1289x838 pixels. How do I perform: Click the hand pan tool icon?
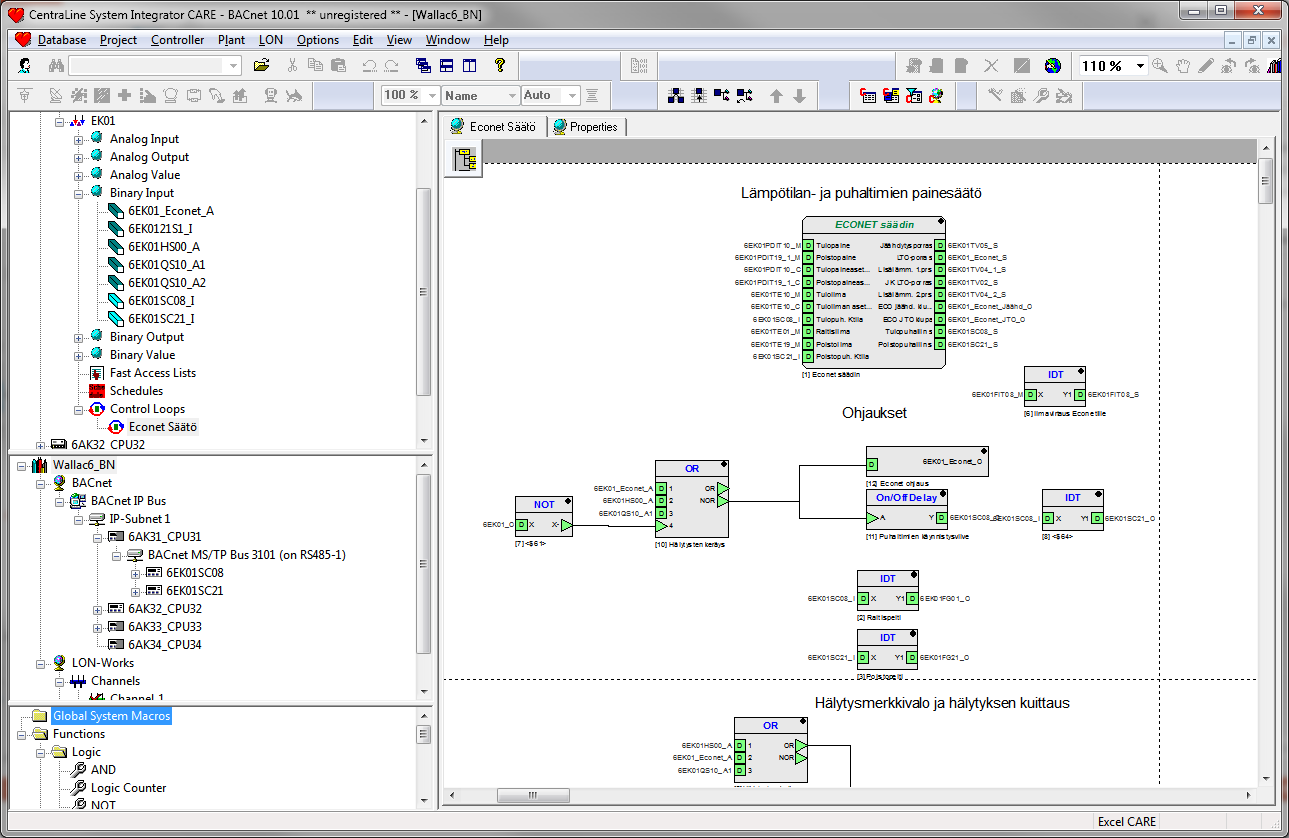pos(1183,66)
